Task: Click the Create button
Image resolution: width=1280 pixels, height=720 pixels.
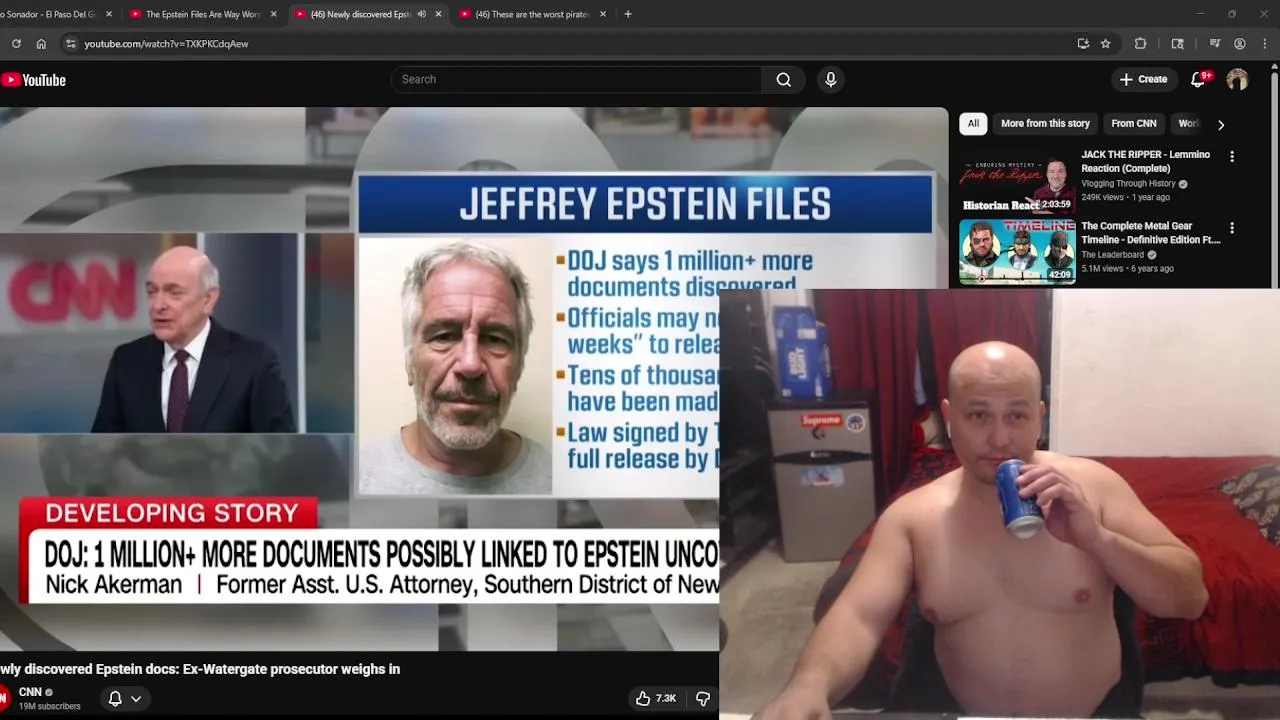Action: pos(1143,79)
